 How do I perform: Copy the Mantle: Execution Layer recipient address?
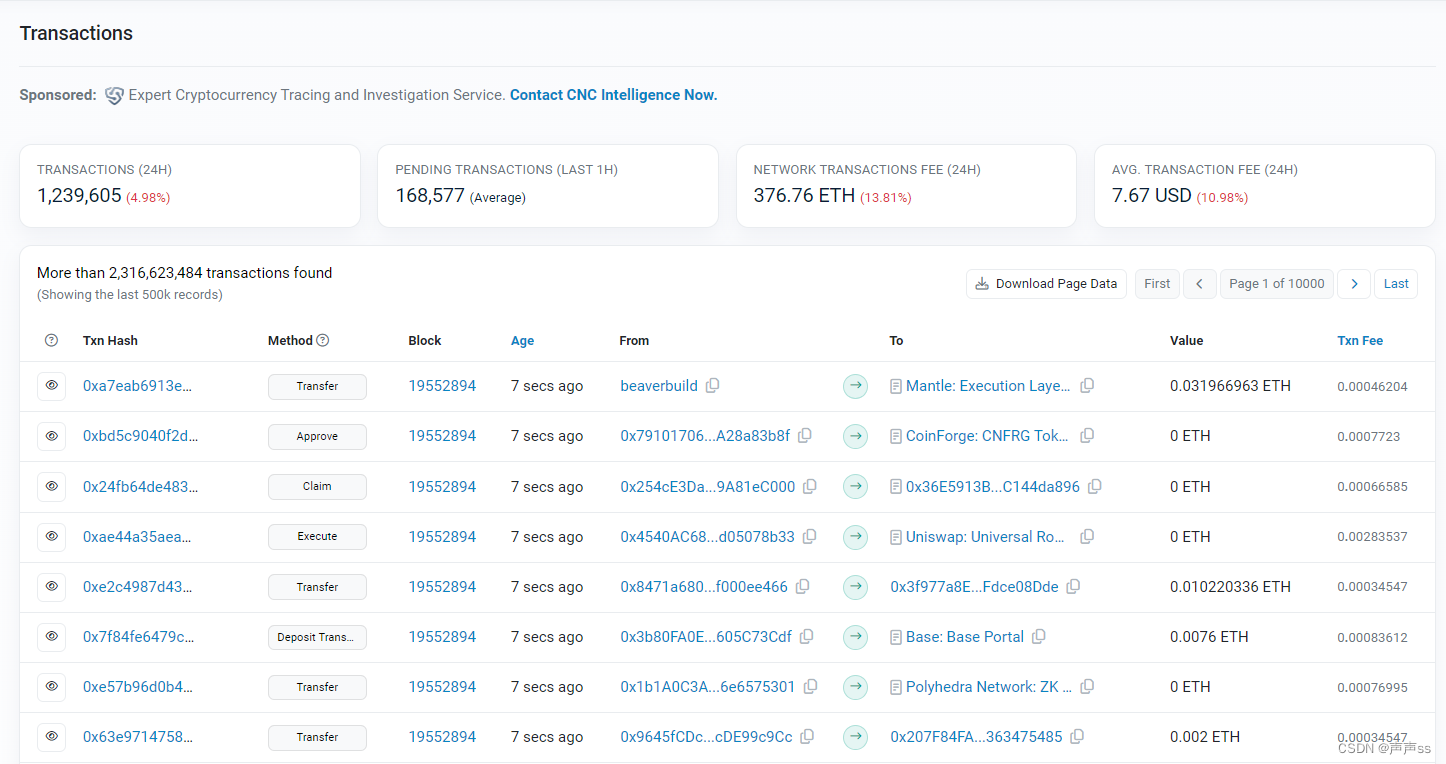tap(1087, 386)
